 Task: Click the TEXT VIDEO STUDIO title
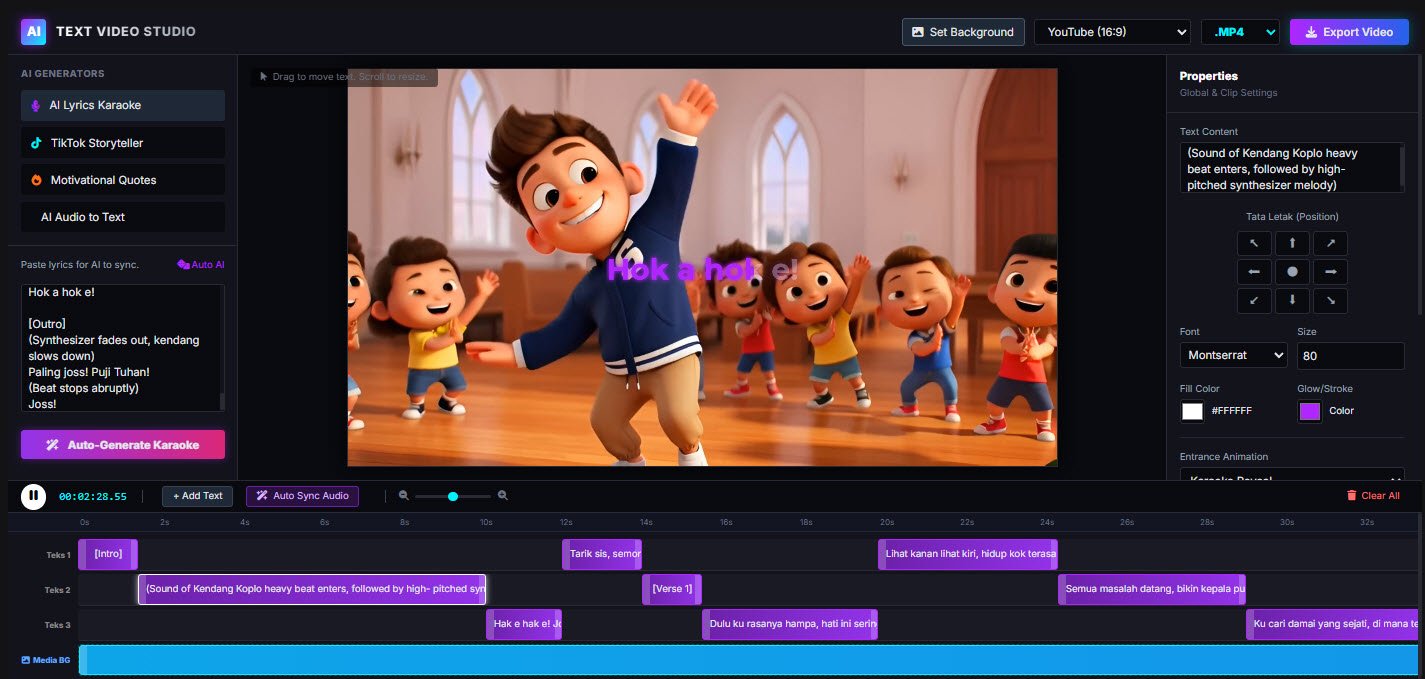coord(126,32)
